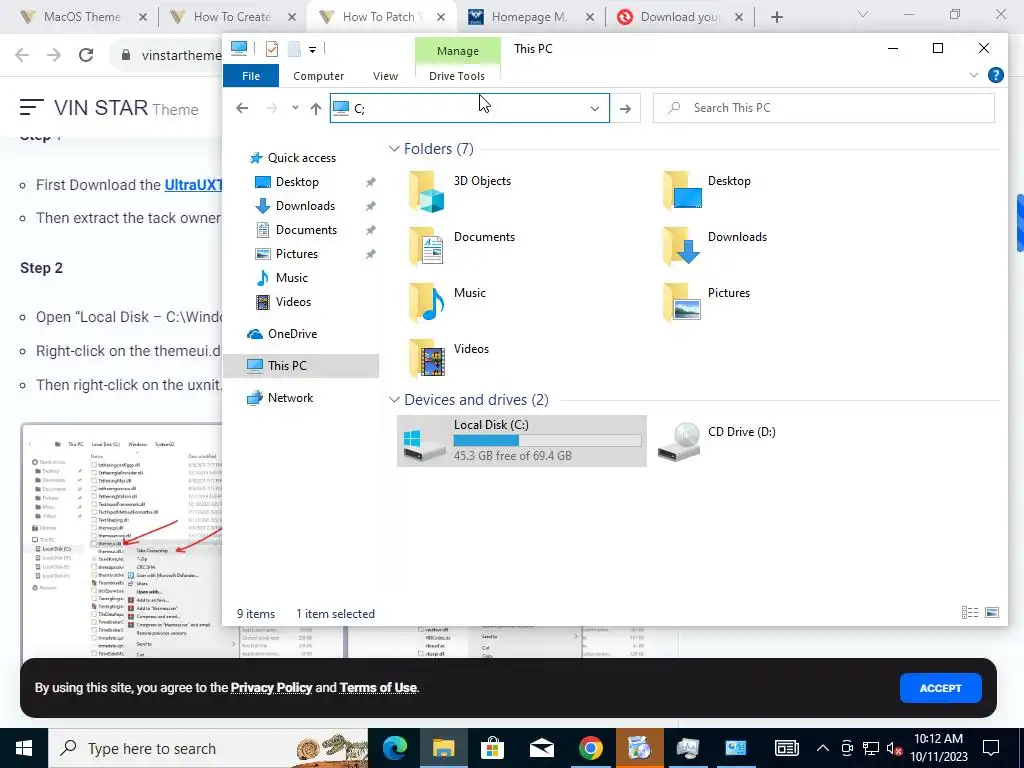Click the Search This PC field
The height and width of the screenshot is (768, 1024).
(824, 108)
